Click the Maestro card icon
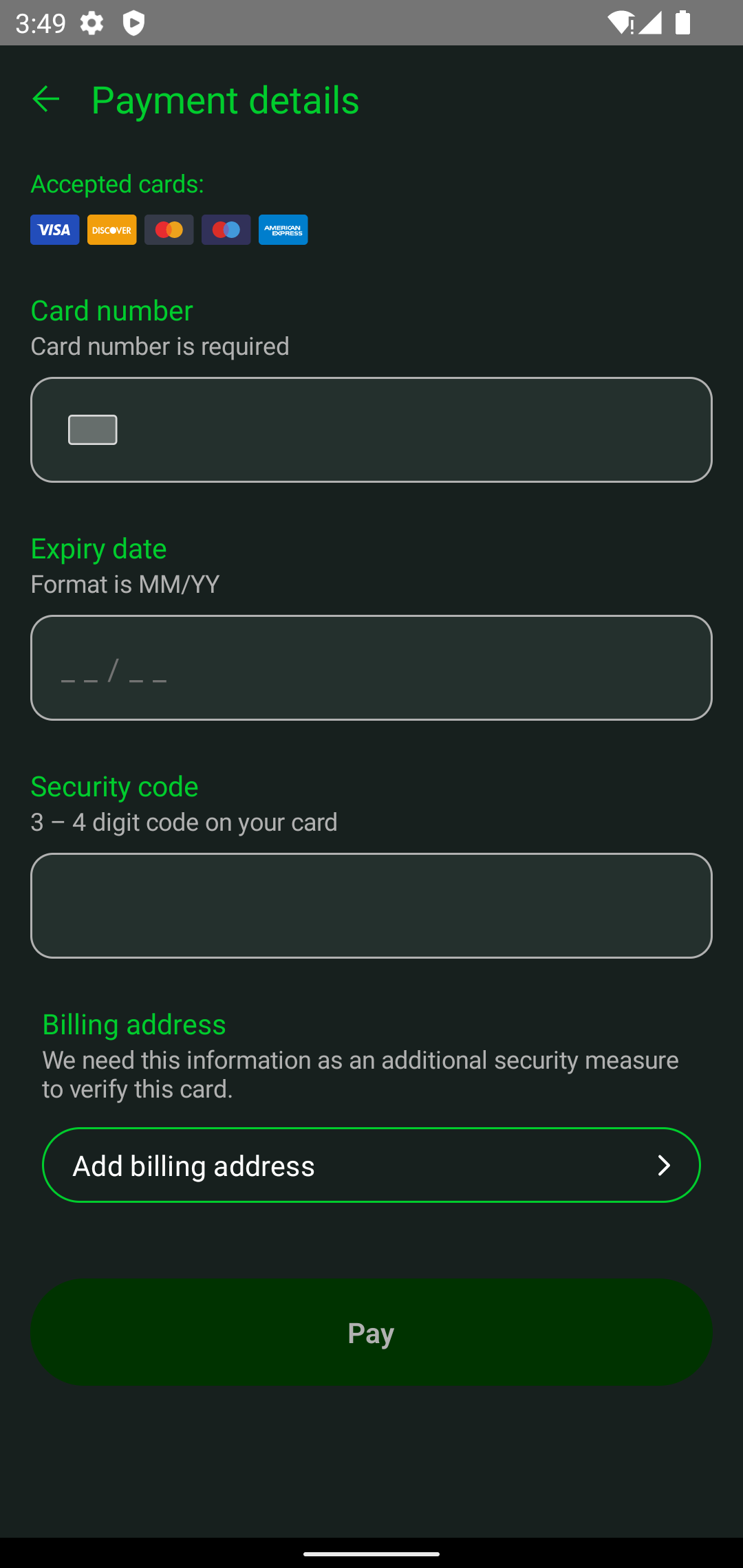This screenshot has height=1568, width=743. [x=226, y=229]
